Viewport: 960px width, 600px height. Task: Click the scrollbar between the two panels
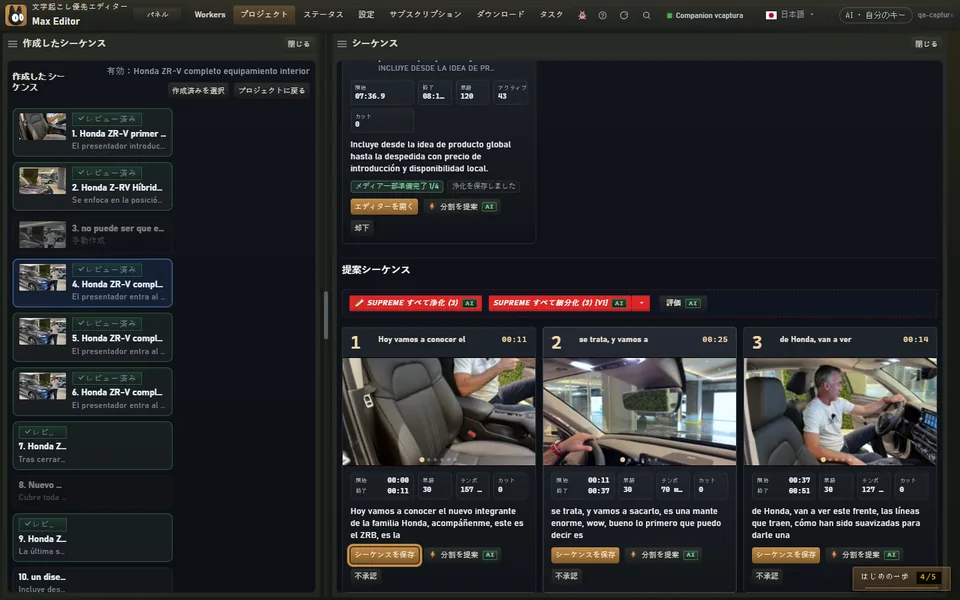point(326,315)
